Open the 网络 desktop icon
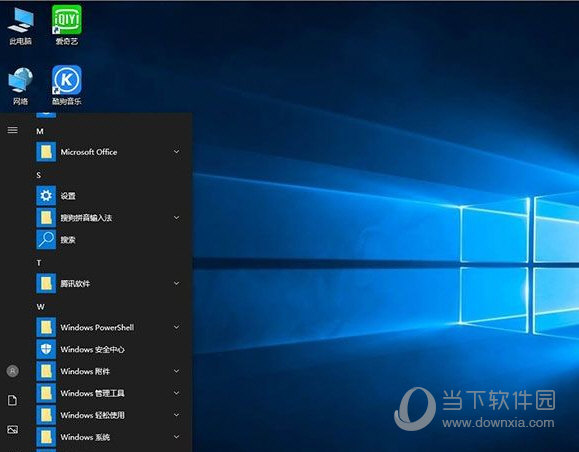 [20, 86]
